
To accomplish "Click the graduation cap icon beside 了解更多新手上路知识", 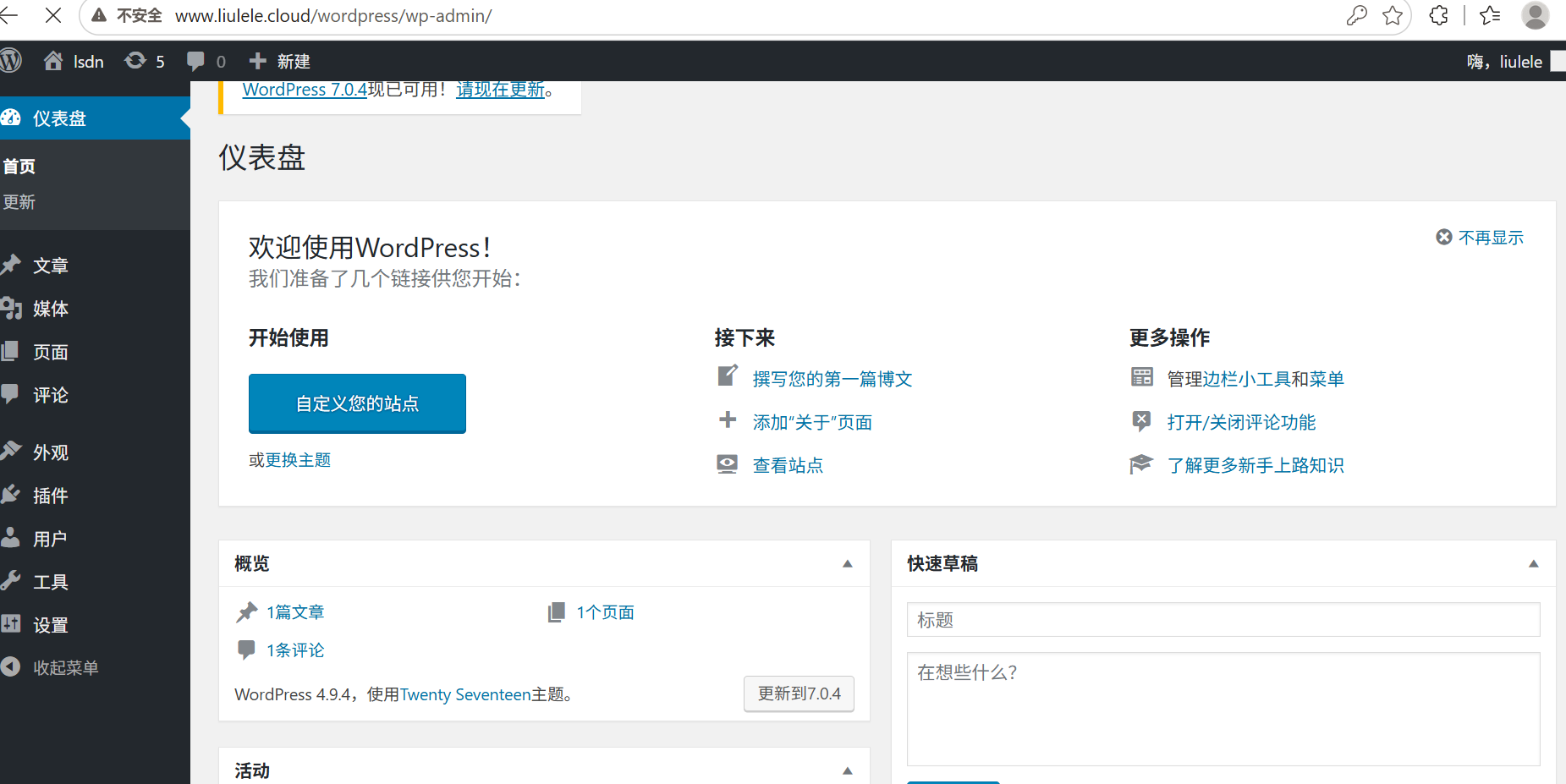I will tap(1141, 464).
